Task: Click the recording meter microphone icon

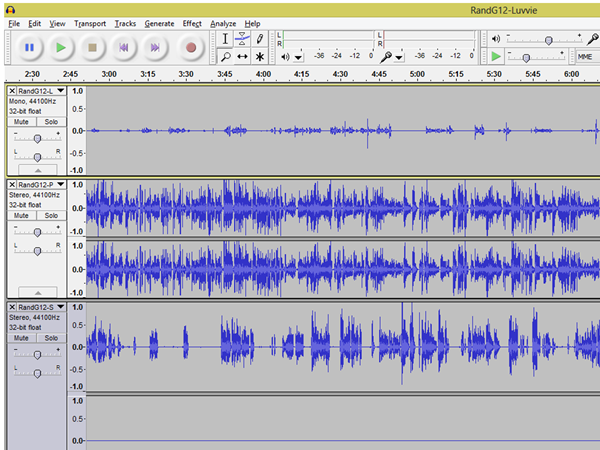Action: coord(386,57)
